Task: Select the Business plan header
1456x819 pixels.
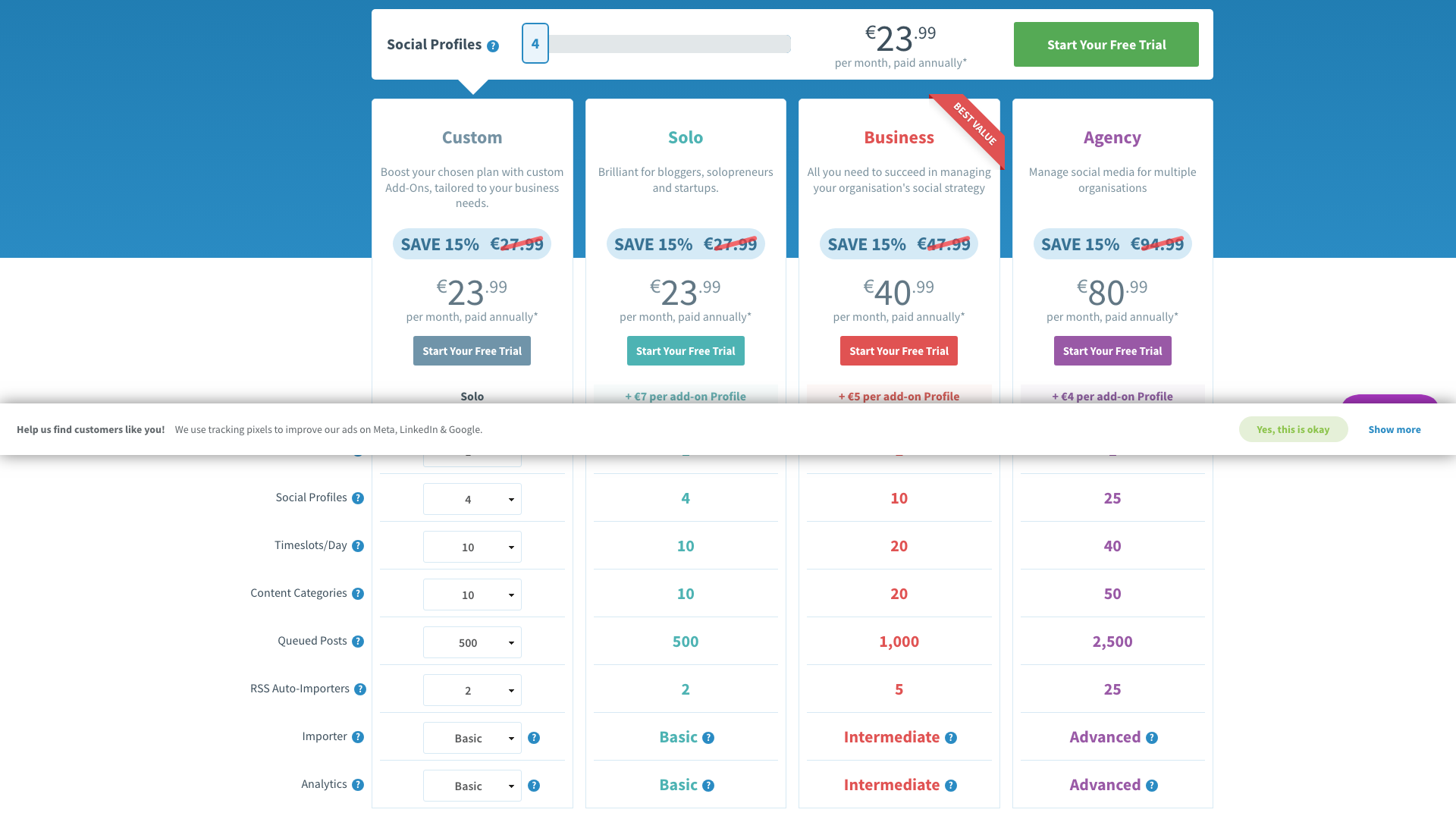Action: [899, 137]
